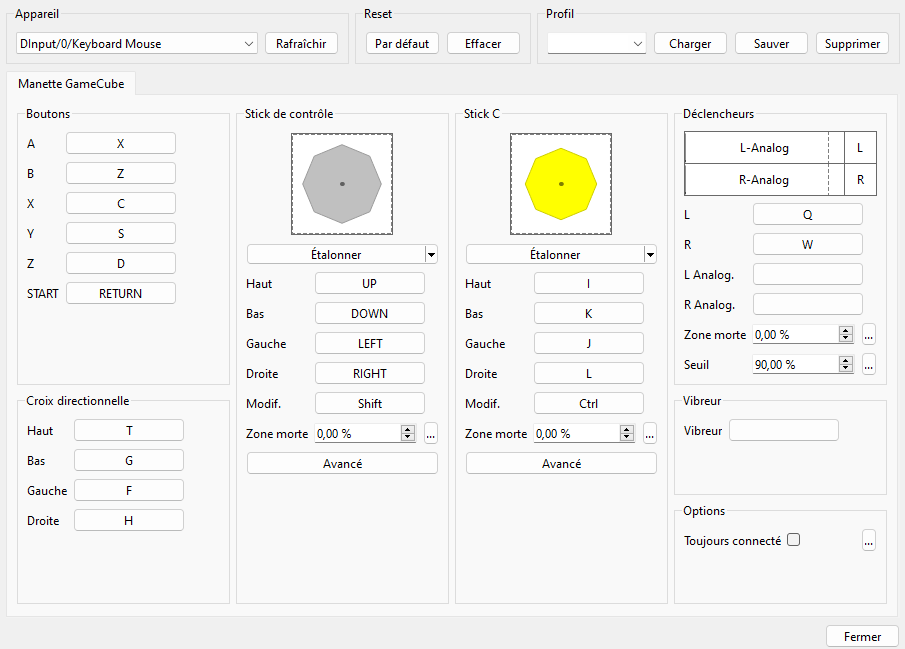Image resolution: width=905 pixels, height=649 pixels.
Task: Rebind Croix directionnelle Gauche mapped to F
Action: (129, 491)
